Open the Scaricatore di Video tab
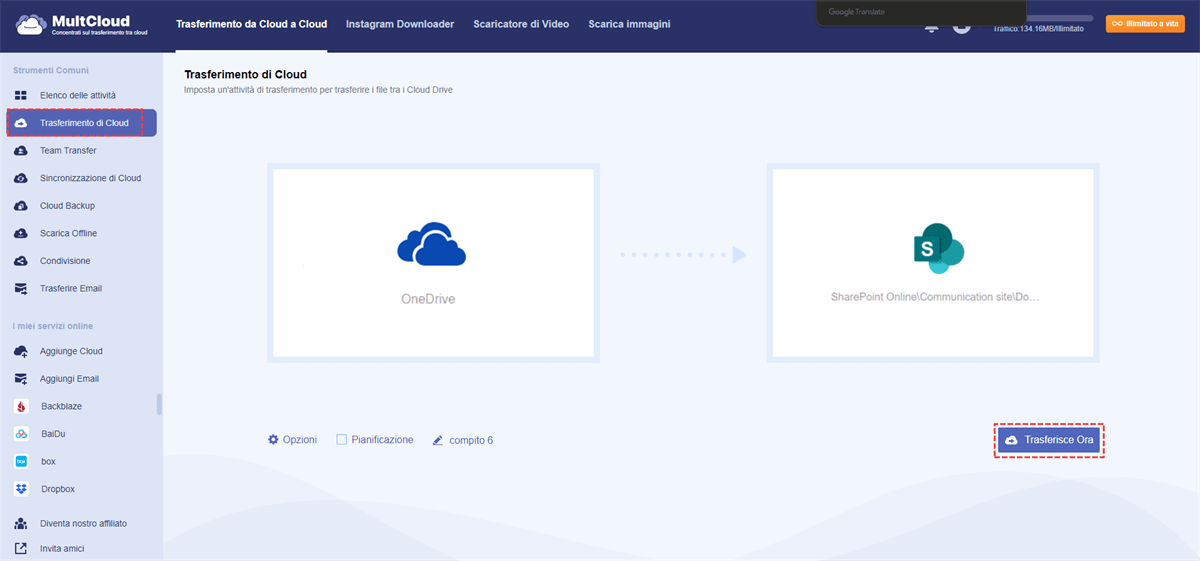 [x=521, y=24]
